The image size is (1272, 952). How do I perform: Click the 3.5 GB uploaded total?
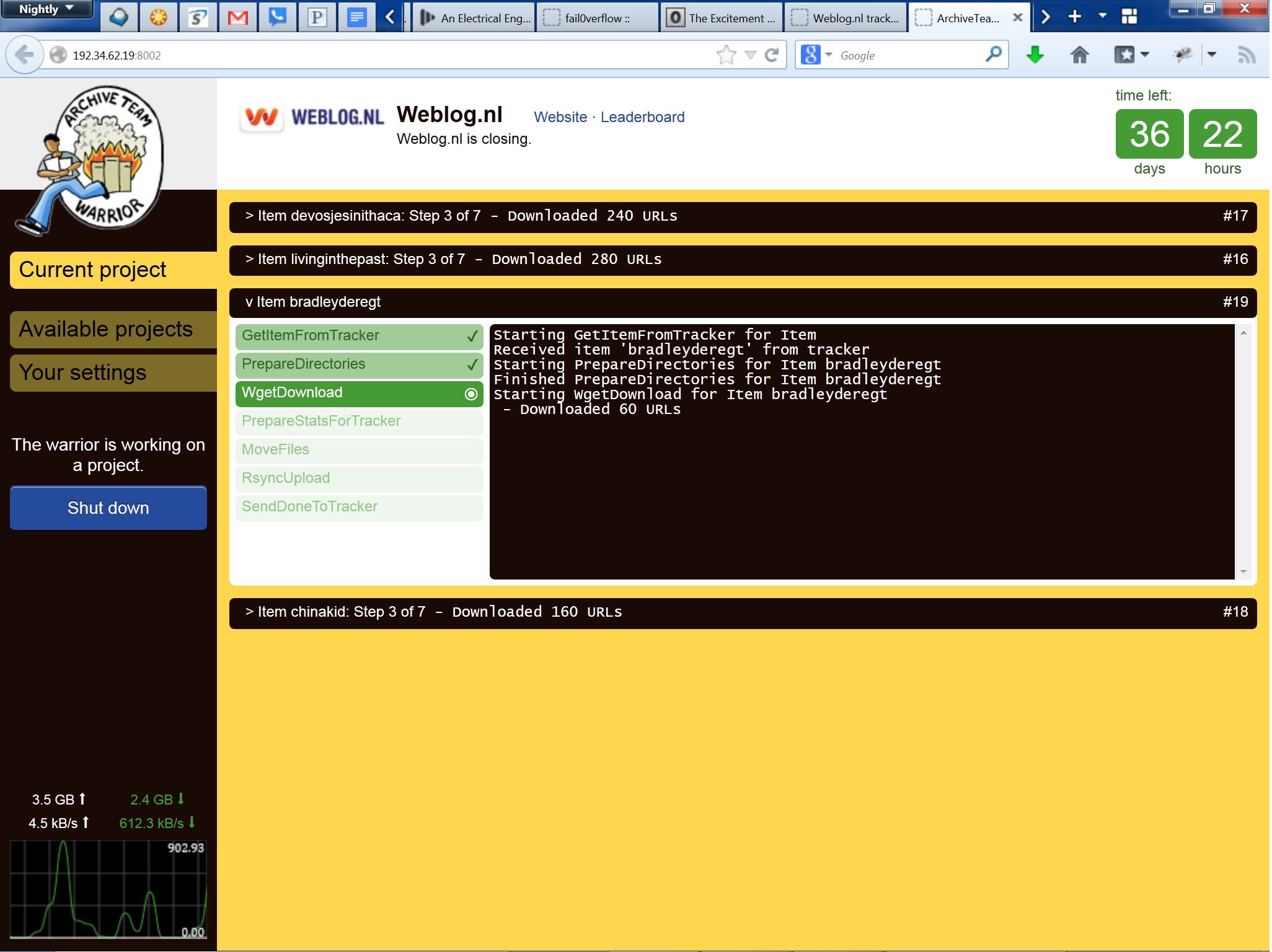pos(59,800)
